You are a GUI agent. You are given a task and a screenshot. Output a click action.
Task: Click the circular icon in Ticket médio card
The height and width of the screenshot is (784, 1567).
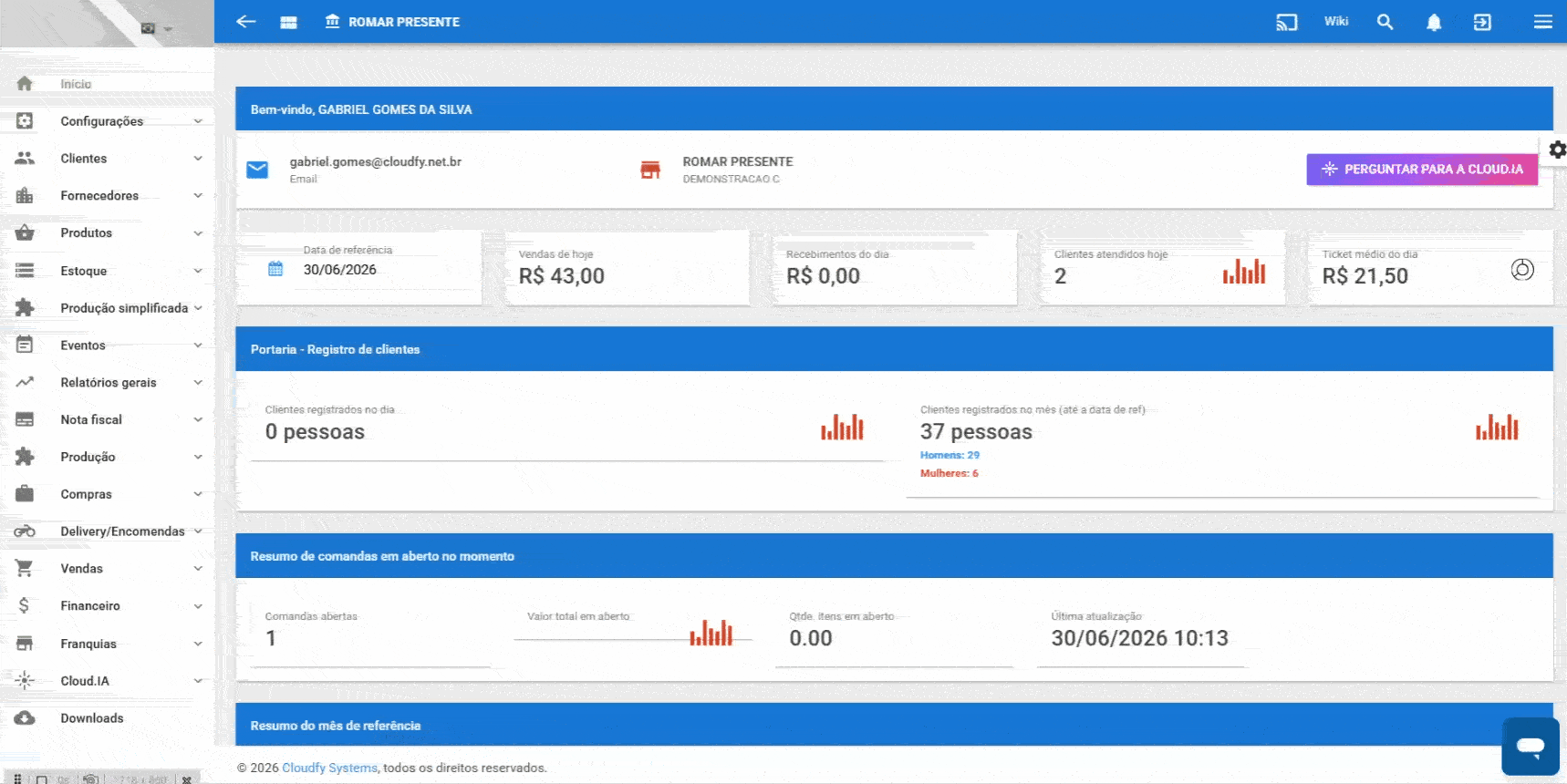1522,270
